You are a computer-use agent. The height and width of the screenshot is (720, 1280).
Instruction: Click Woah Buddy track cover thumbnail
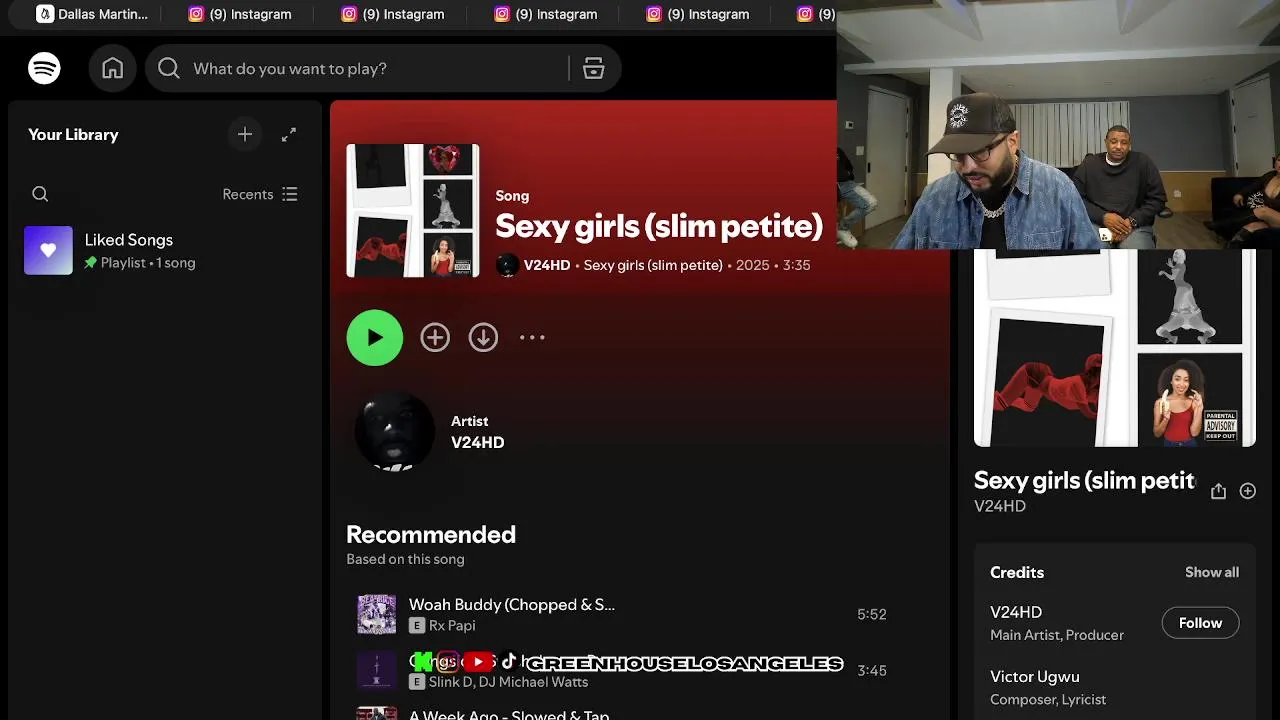point(377,614)
